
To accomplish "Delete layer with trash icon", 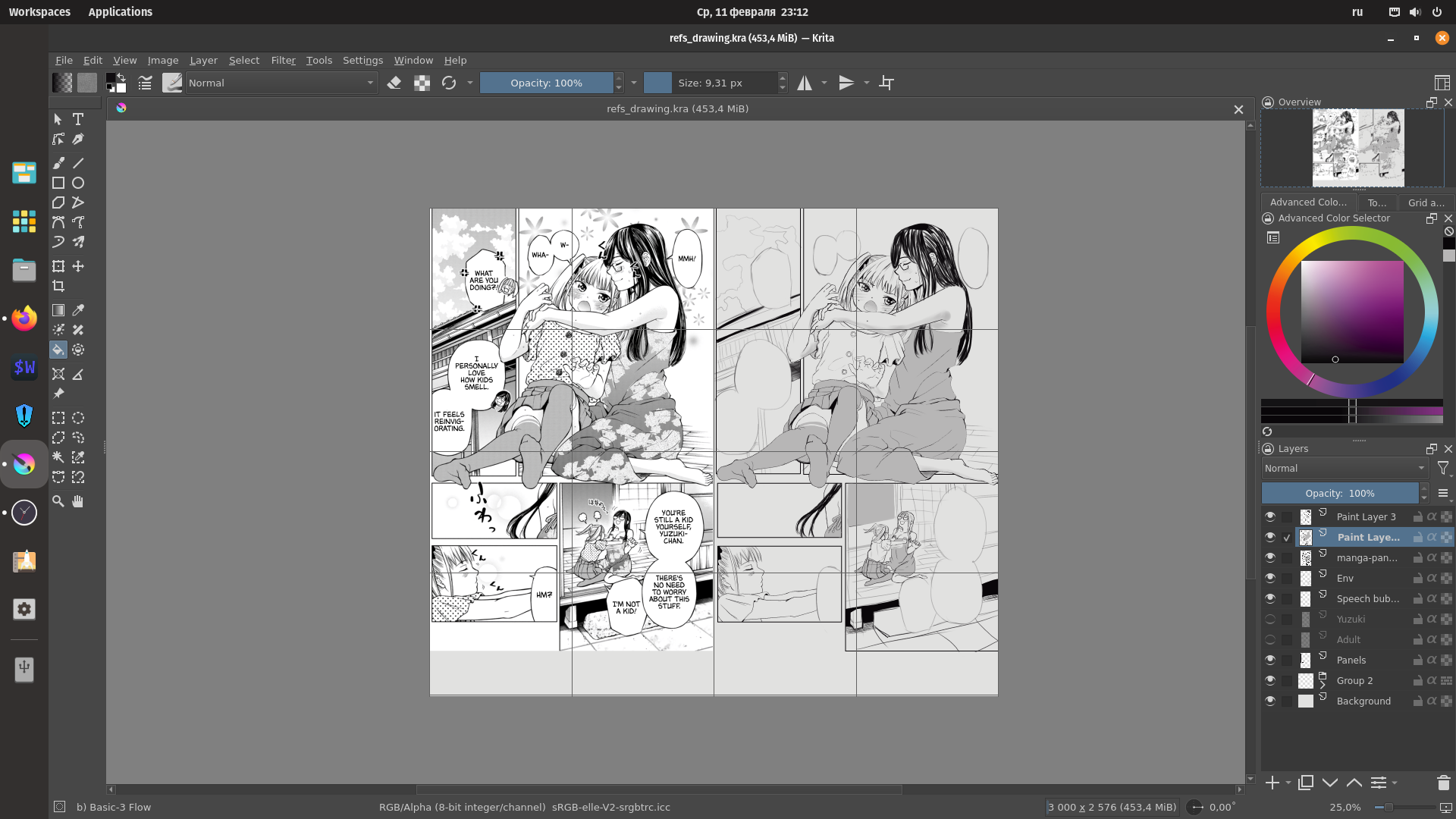I will [x=1443, y=783].
